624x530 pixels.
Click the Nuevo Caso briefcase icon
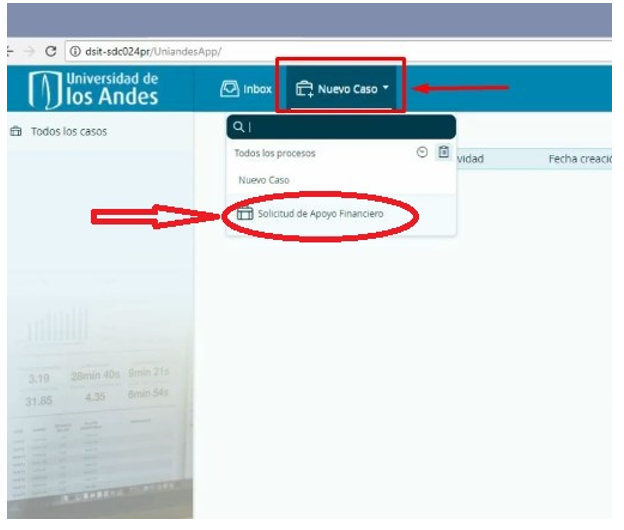tap(304, 89)
